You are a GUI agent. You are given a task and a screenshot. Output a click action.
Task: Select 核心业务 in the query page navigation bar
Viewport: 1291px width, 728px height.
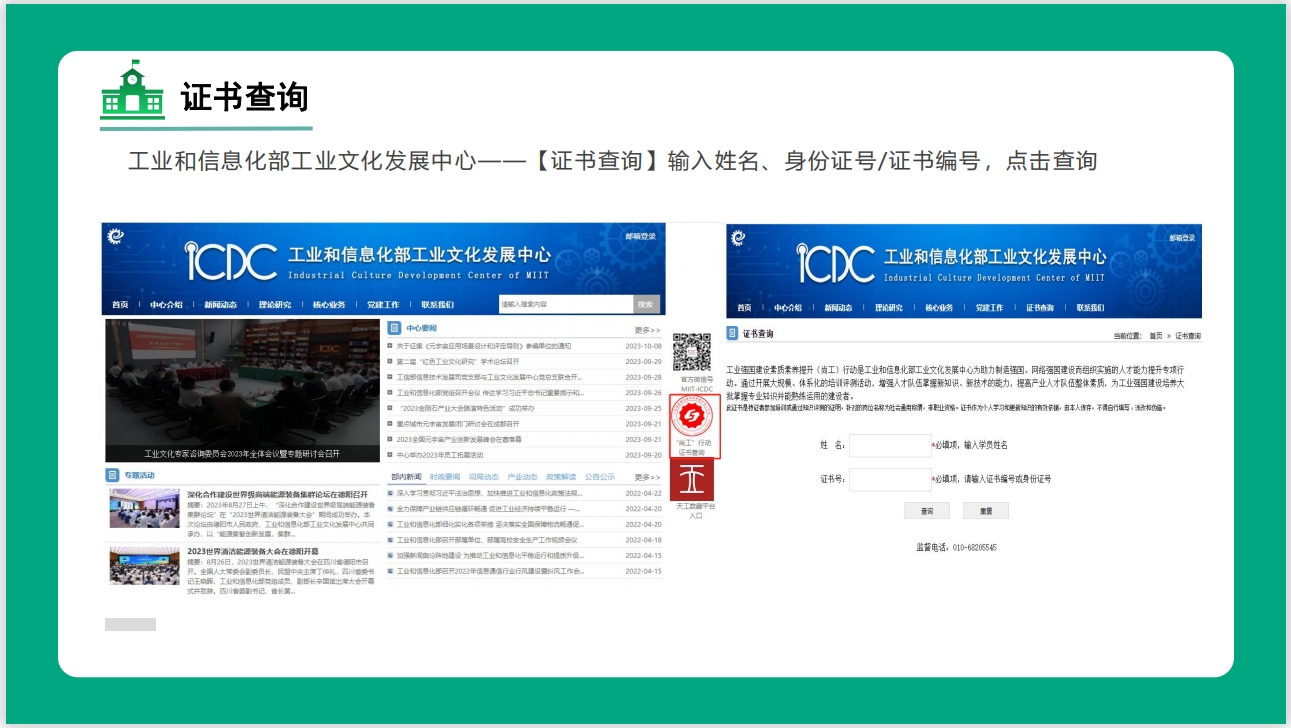(x=939, y=308)
